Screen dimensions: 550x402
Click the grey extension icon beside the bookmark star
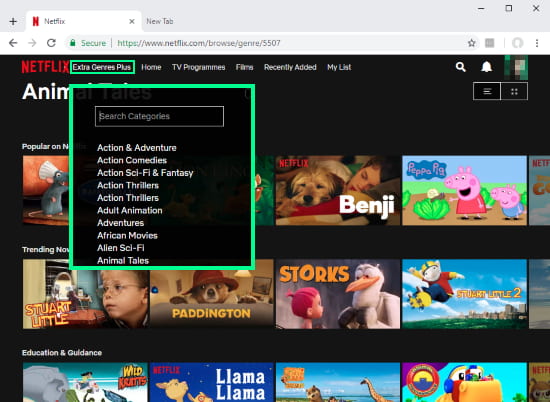click(490, 43)
